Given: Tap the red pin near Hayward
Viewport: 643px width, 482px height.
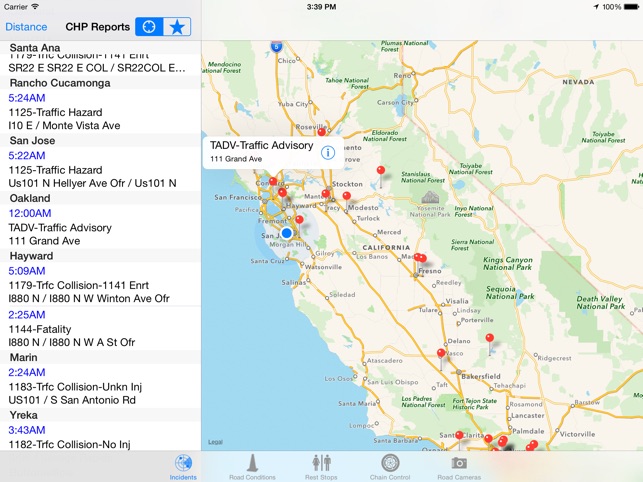Looking at the screenshot, I should [282, 192].
